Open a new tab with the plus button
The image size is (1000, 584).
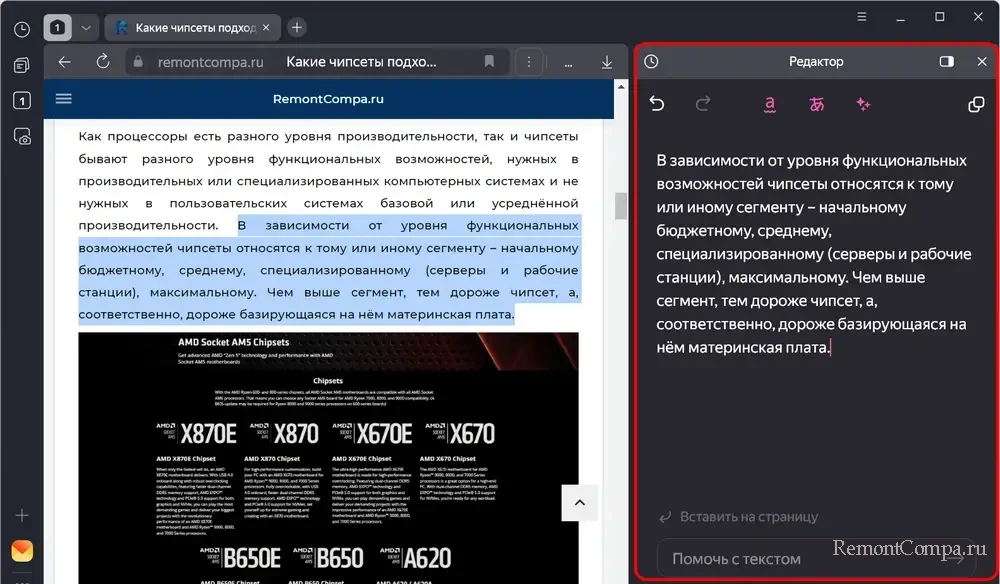(297, 28)
